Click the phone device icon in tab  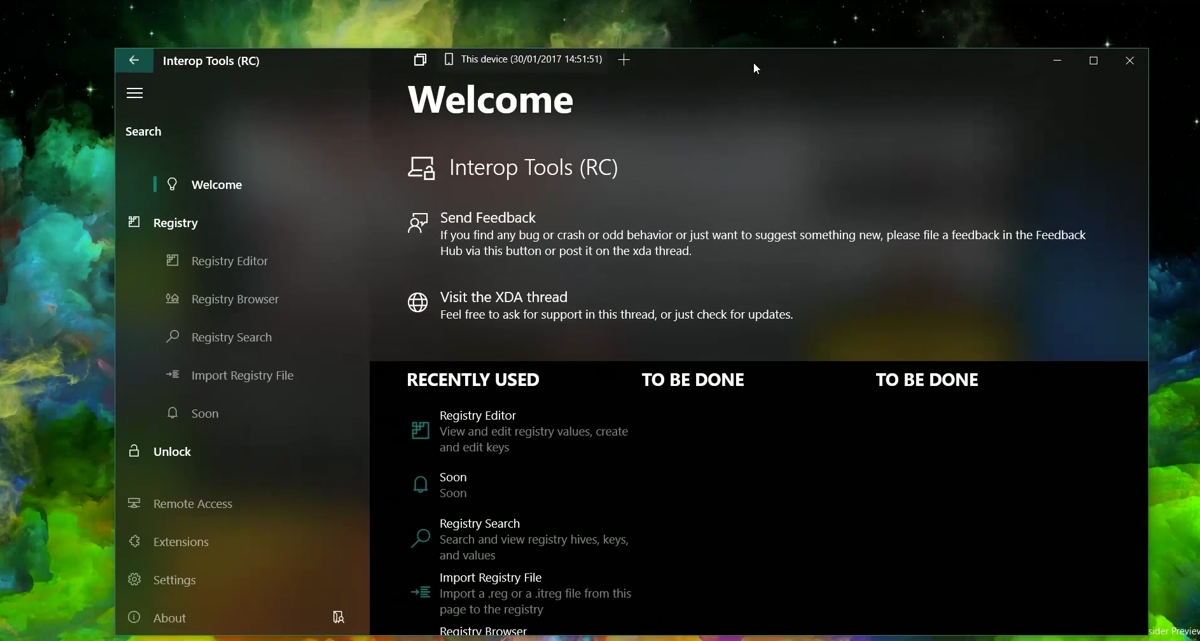coord(448,60)
